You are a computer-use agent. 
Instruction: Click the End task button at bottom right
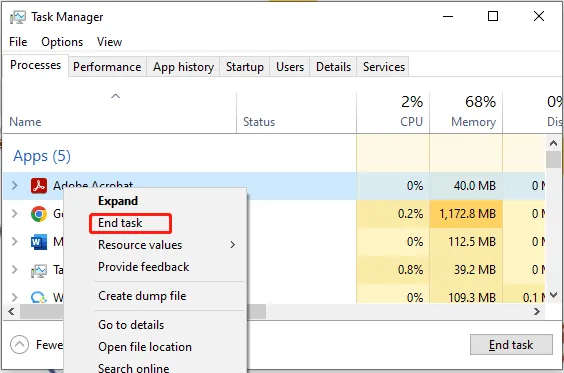(x=511, y=345)
